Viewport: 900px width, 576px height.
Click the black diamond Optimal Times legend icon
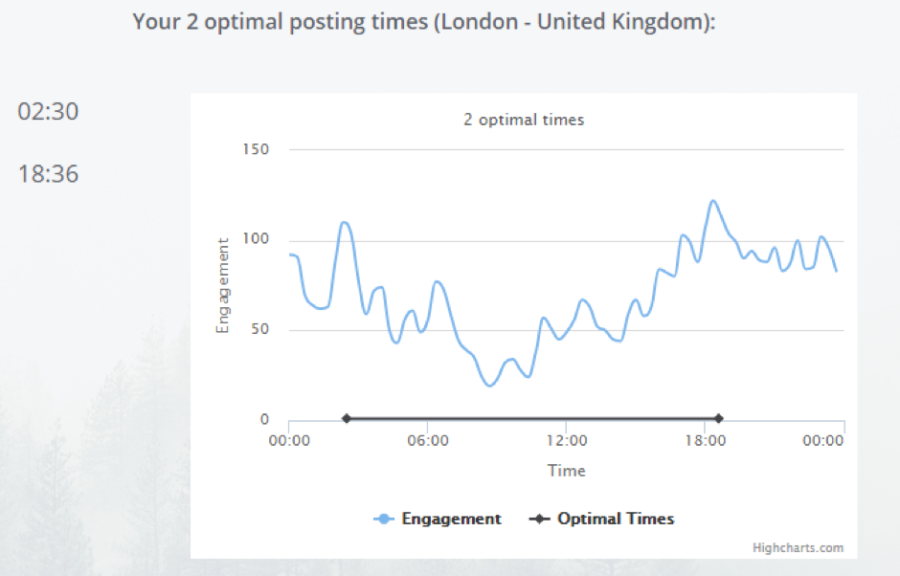pyautogui.click(x=540, y=519)
